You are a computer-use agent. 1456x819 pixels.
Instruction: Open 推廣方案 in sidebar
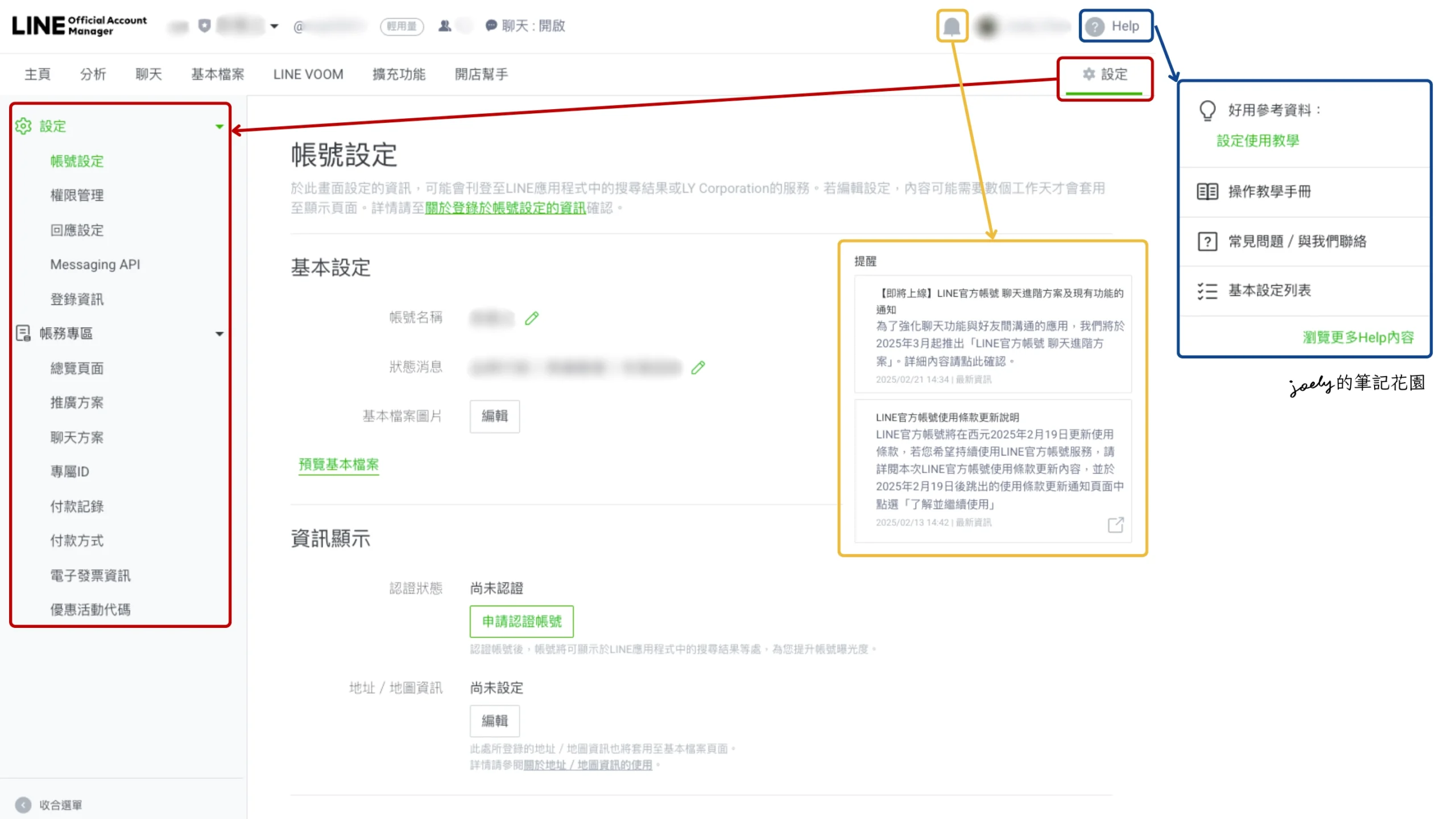click(x=77, y=403)
